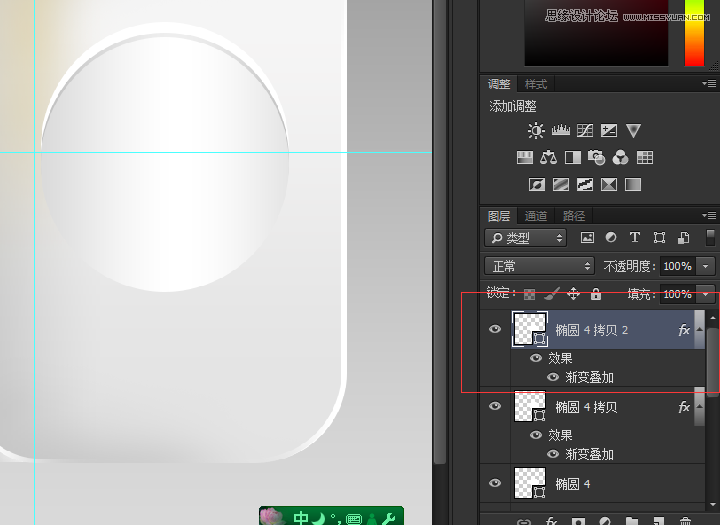Hide 渐变叠加 effect on 椭圆 4 拷贝 2
Screen dimensions: 720x525
click(553, 377)
